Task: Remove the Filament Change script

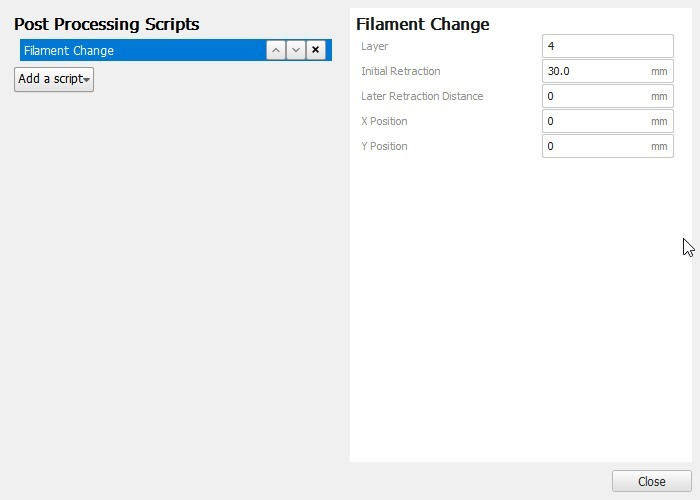Action: pyautogui.click(x=316, y=50)
